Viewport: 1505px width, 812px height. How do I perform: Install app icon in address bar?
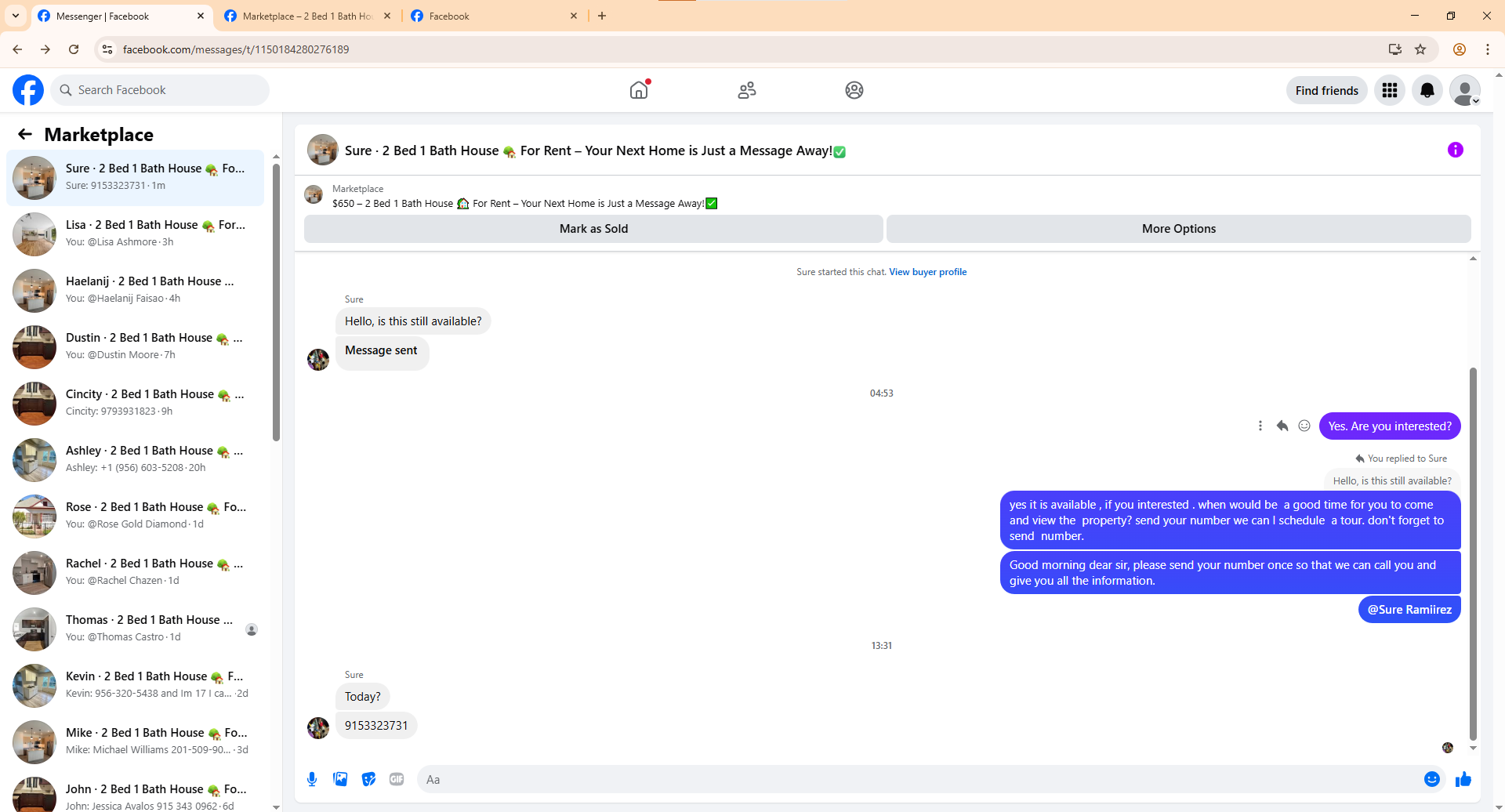coord(1395,49)
